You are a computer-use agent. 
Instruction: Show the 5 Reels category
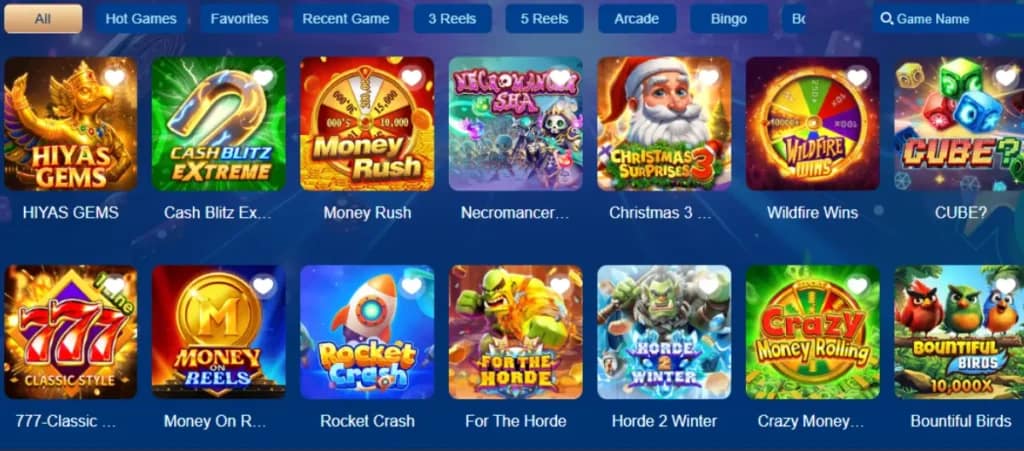pos(545,19)
